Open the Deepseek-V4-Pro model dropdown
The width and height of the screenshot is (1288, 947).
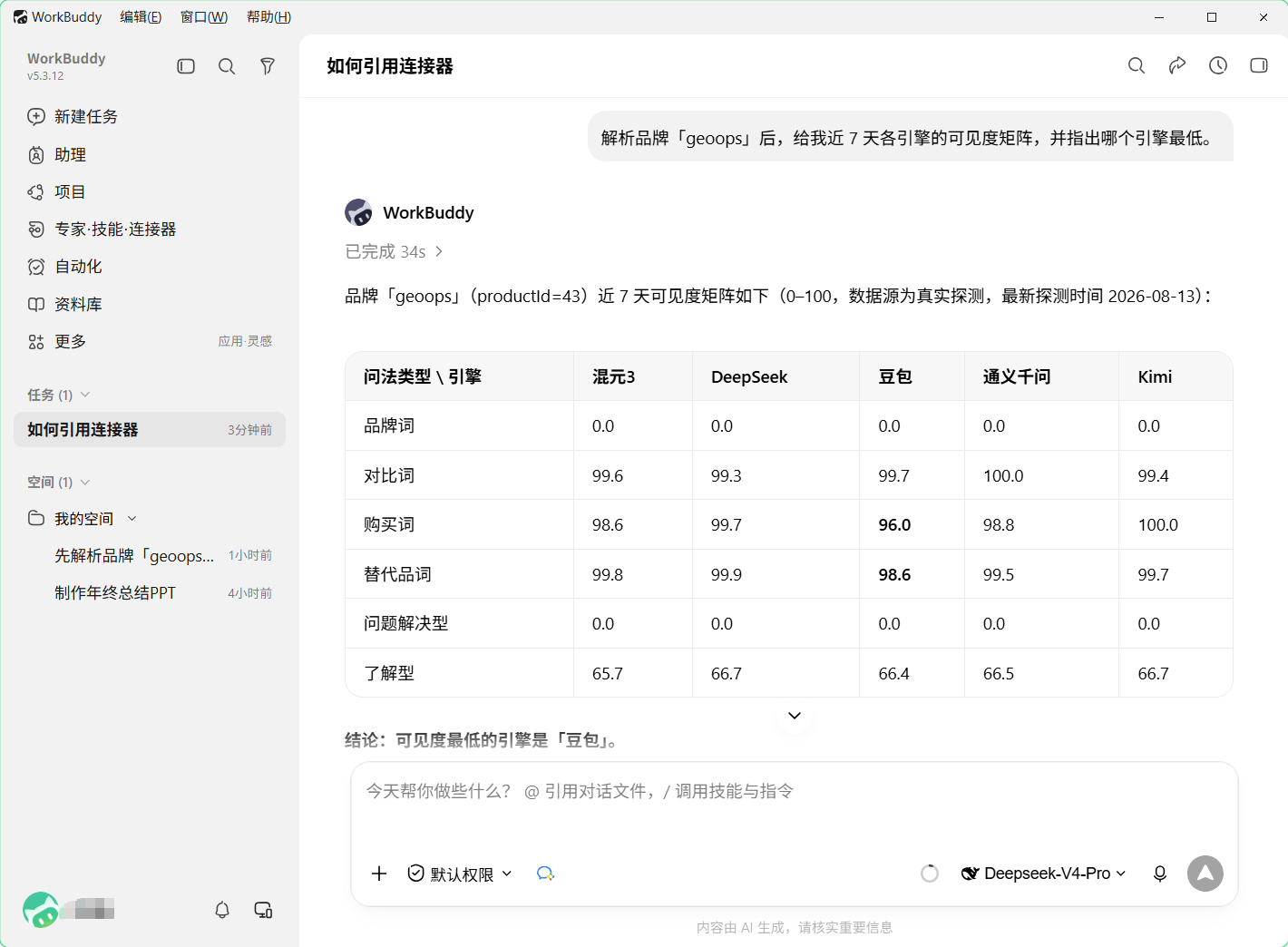(1044, 874)
